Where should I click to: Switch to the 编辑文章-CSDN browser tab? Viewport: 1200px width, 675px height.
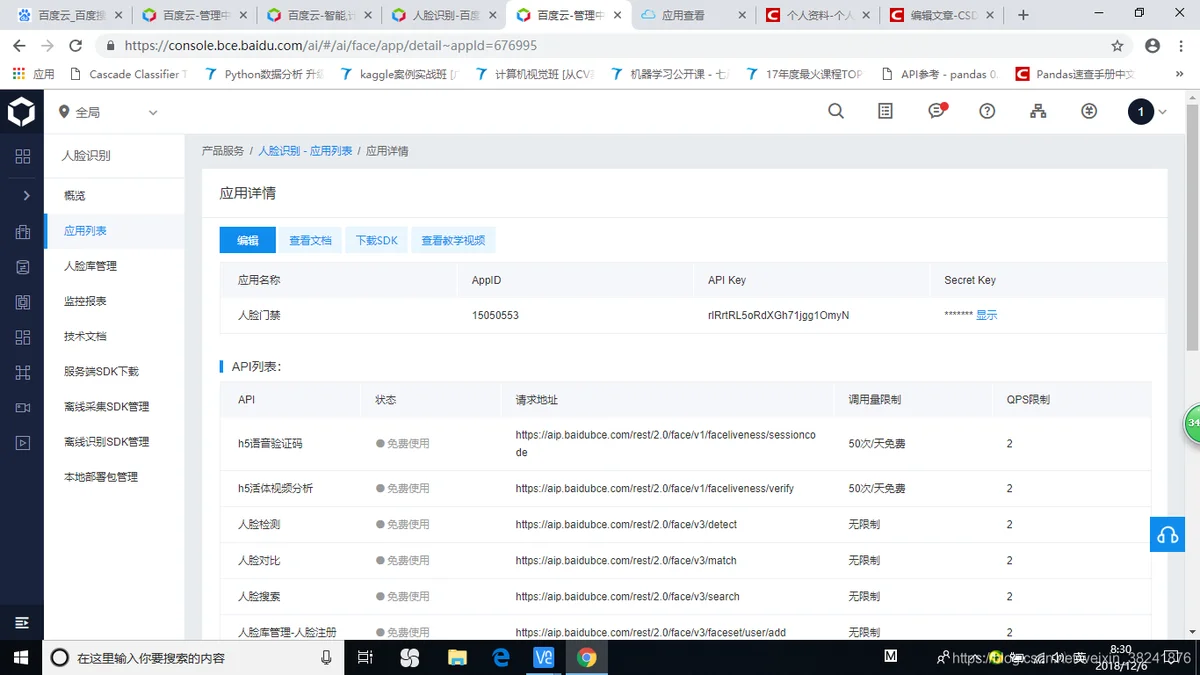pos(942,15)
